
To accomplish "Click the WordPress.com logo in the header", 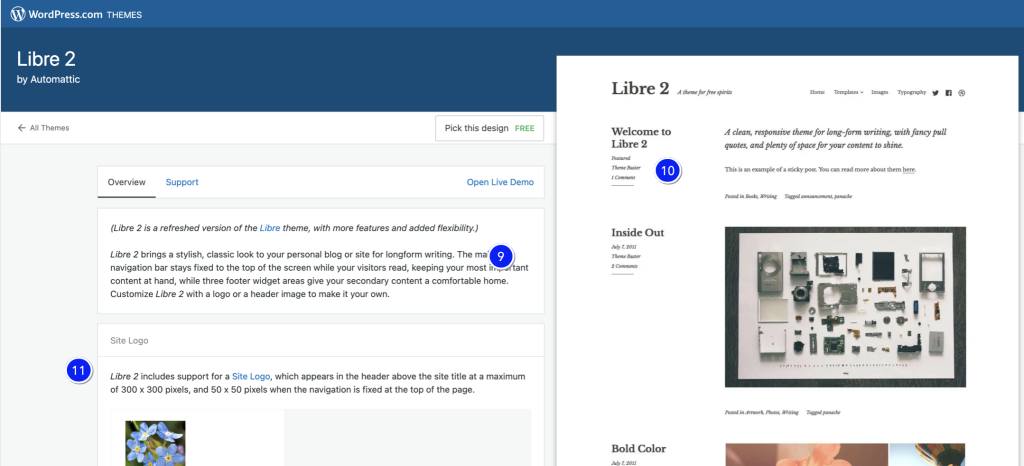I will 18,14.
